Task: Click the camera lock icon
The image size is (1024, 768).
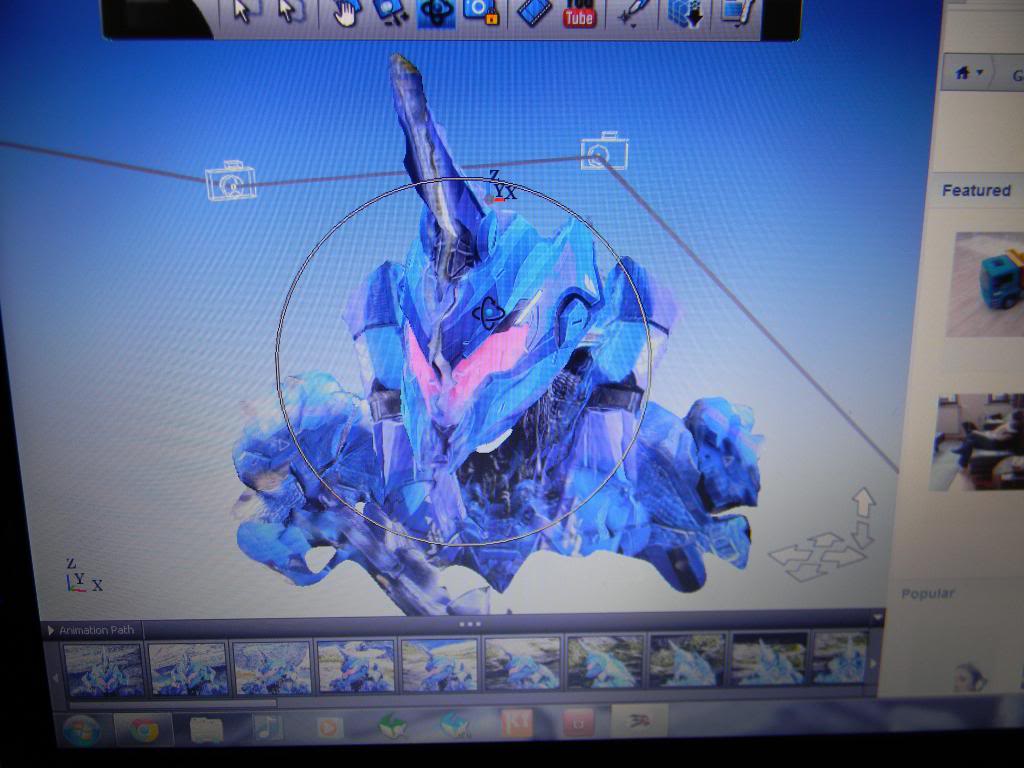Action: 481,12
